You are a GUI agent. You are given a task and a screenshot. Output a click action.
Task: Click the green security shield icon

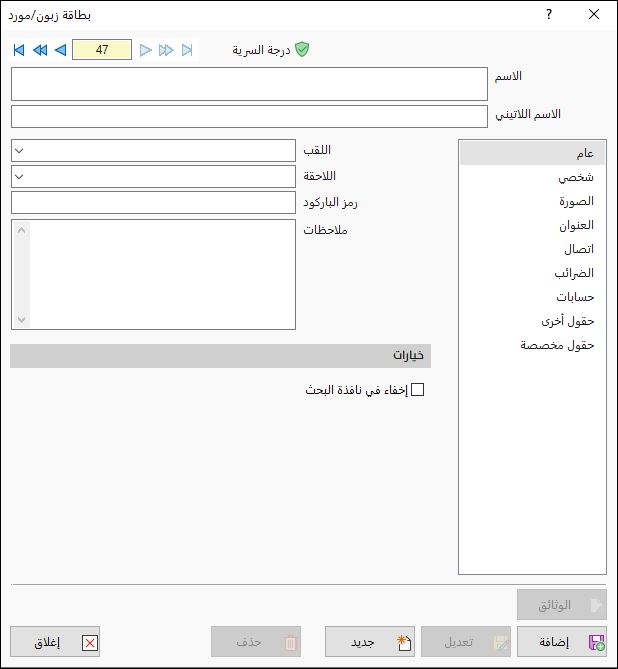click(302, 49)
